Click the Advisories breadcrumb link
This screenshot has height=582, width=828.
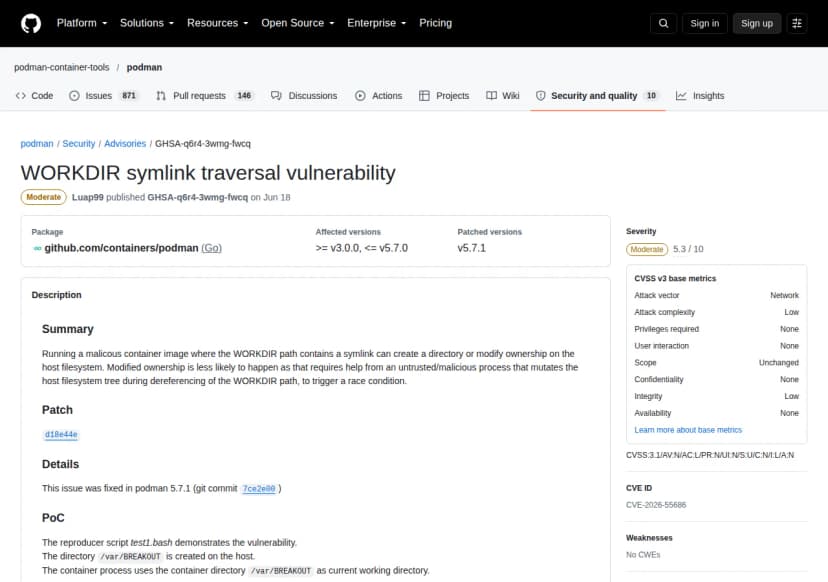coord(125,144)
